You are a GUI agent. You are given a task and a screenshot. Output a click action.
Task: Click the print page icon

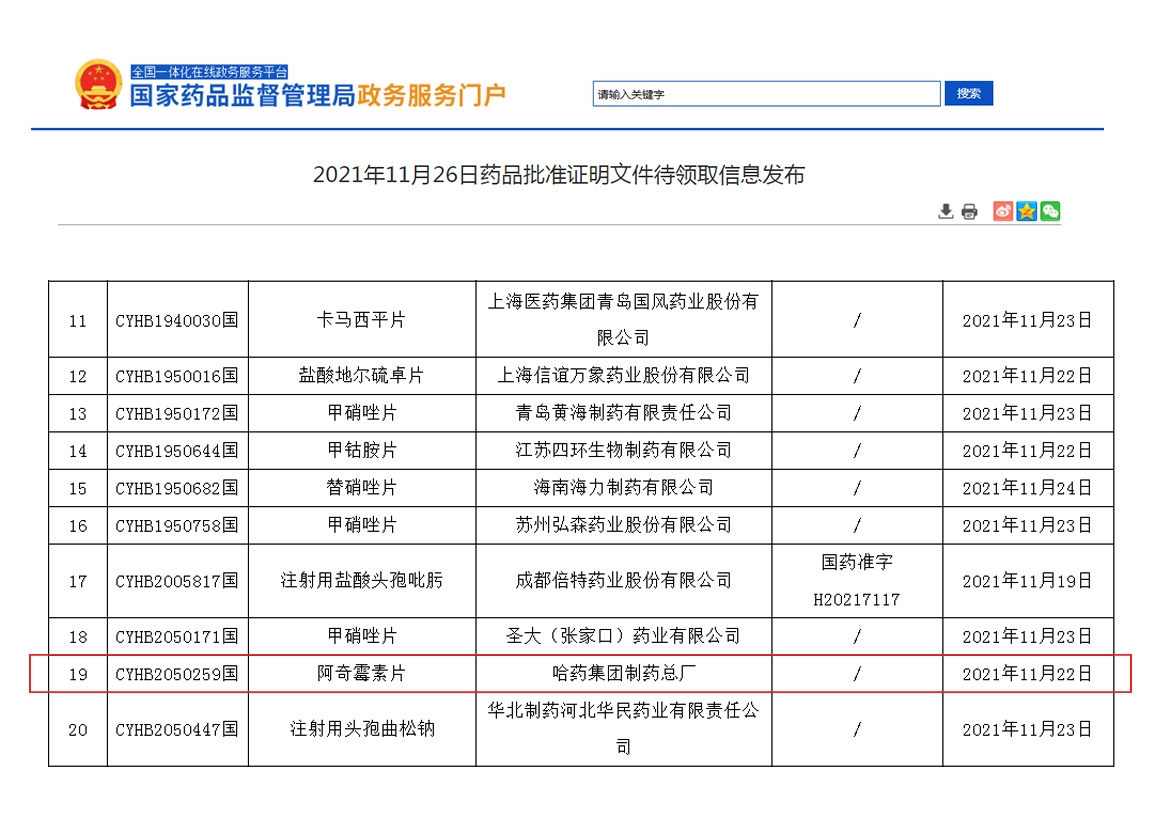969,211
